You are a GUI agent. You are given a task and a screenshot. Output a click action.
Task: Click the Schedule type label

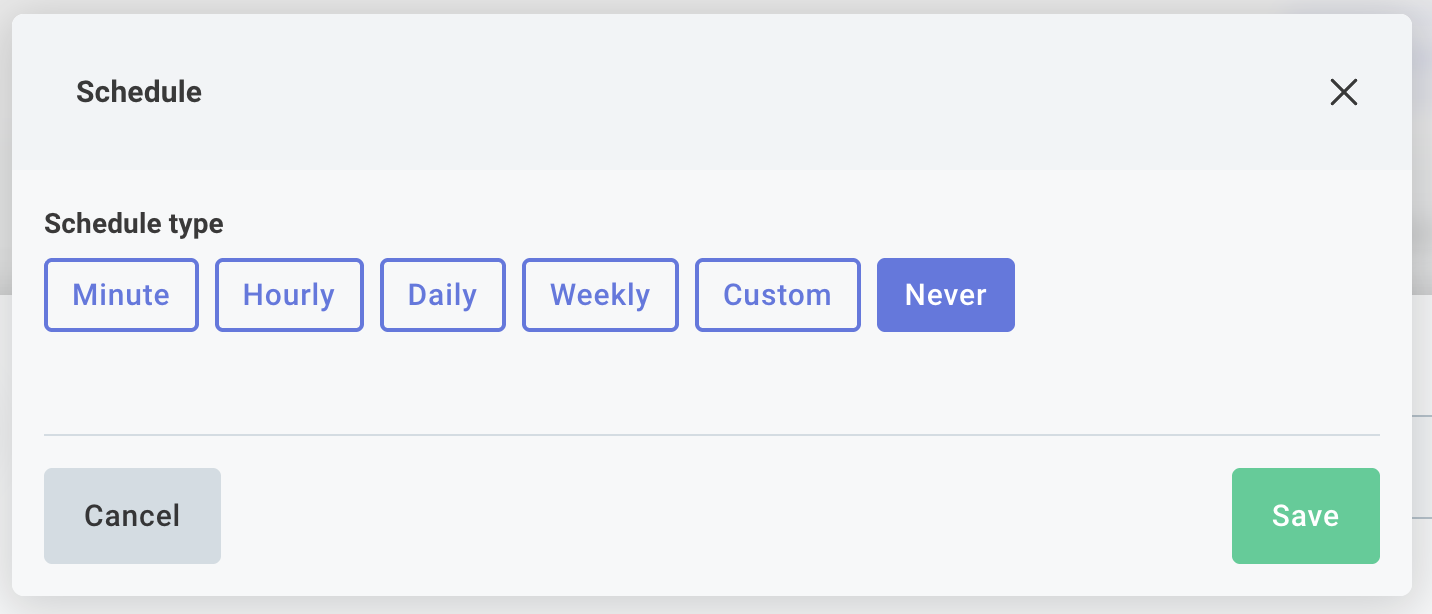click(133, 223)
